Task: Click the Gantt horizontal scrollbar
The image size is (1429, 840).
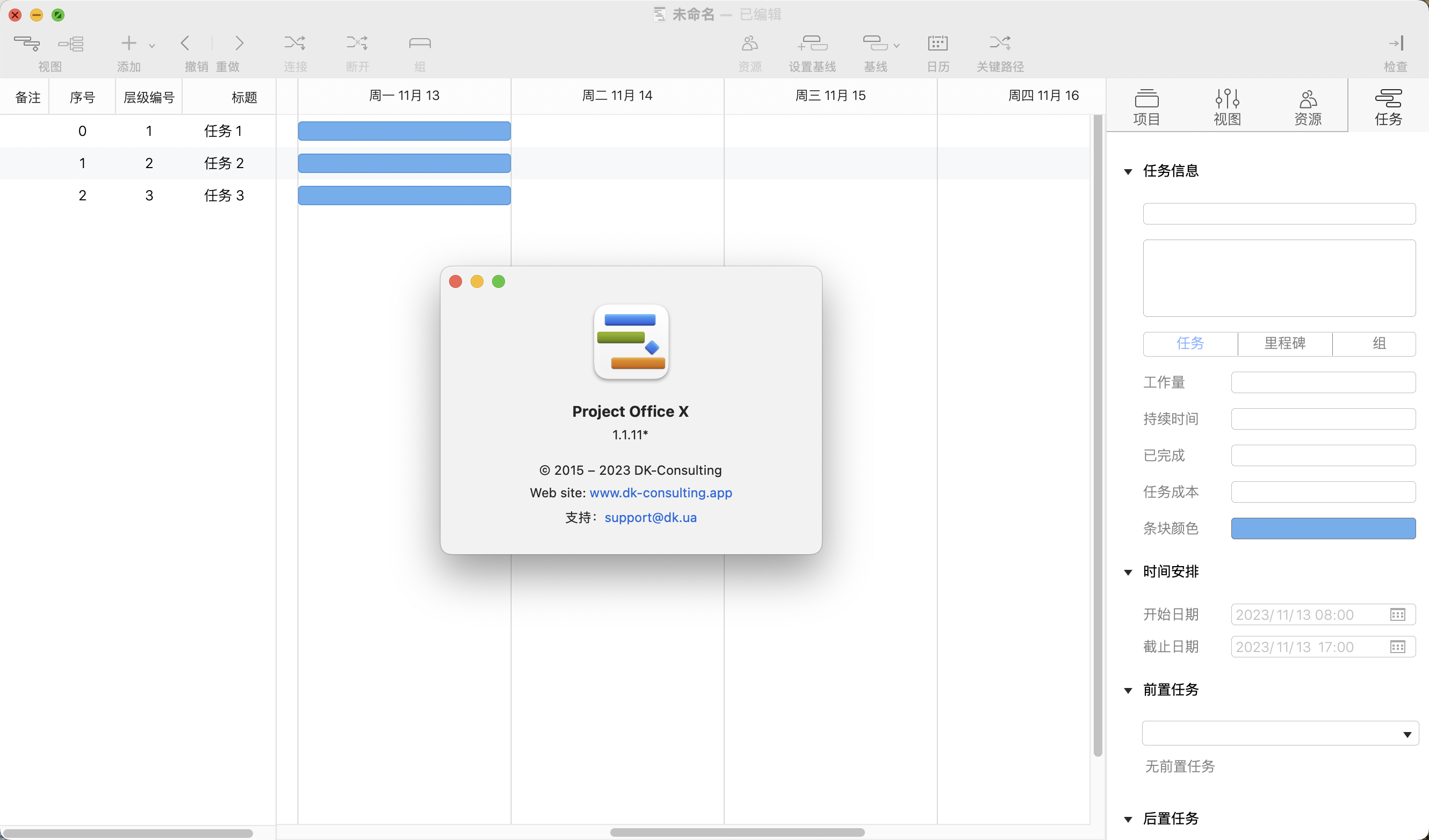Action: [737, 832]
